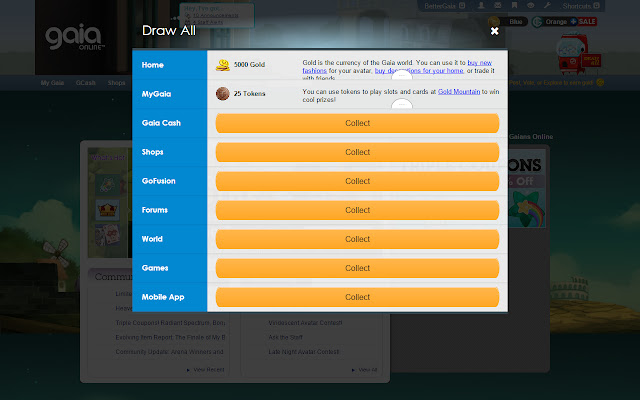Open the Late Night Avatar Contest thread
Viewport: 640px width, 400px height.
(x=304, y=352)
